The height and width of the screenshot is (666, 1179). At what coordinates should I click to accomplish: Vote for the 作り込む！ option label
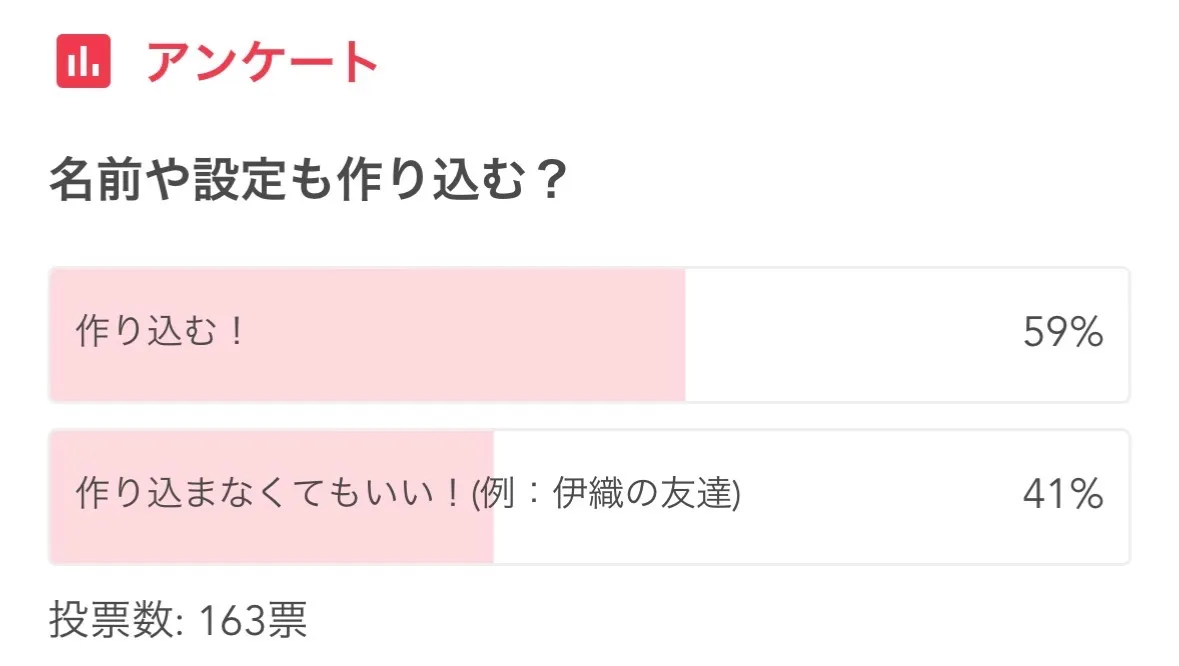pyautogui.click(x=160, y=332)
